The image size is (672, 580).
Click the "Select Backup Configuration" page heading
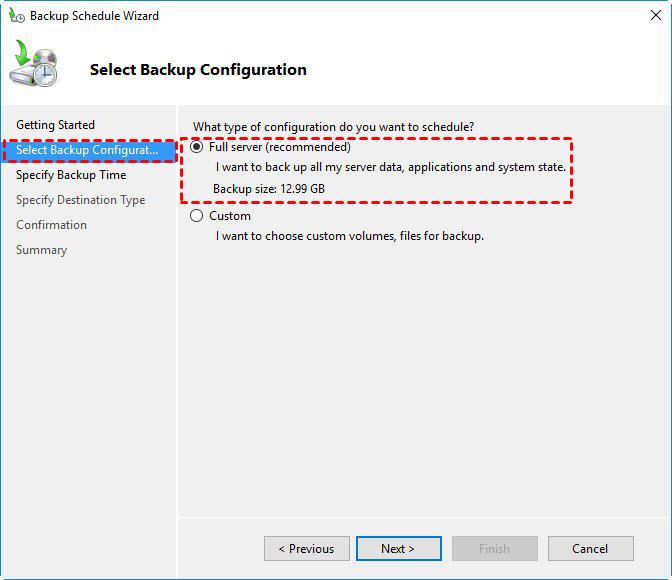click(198, 70)
